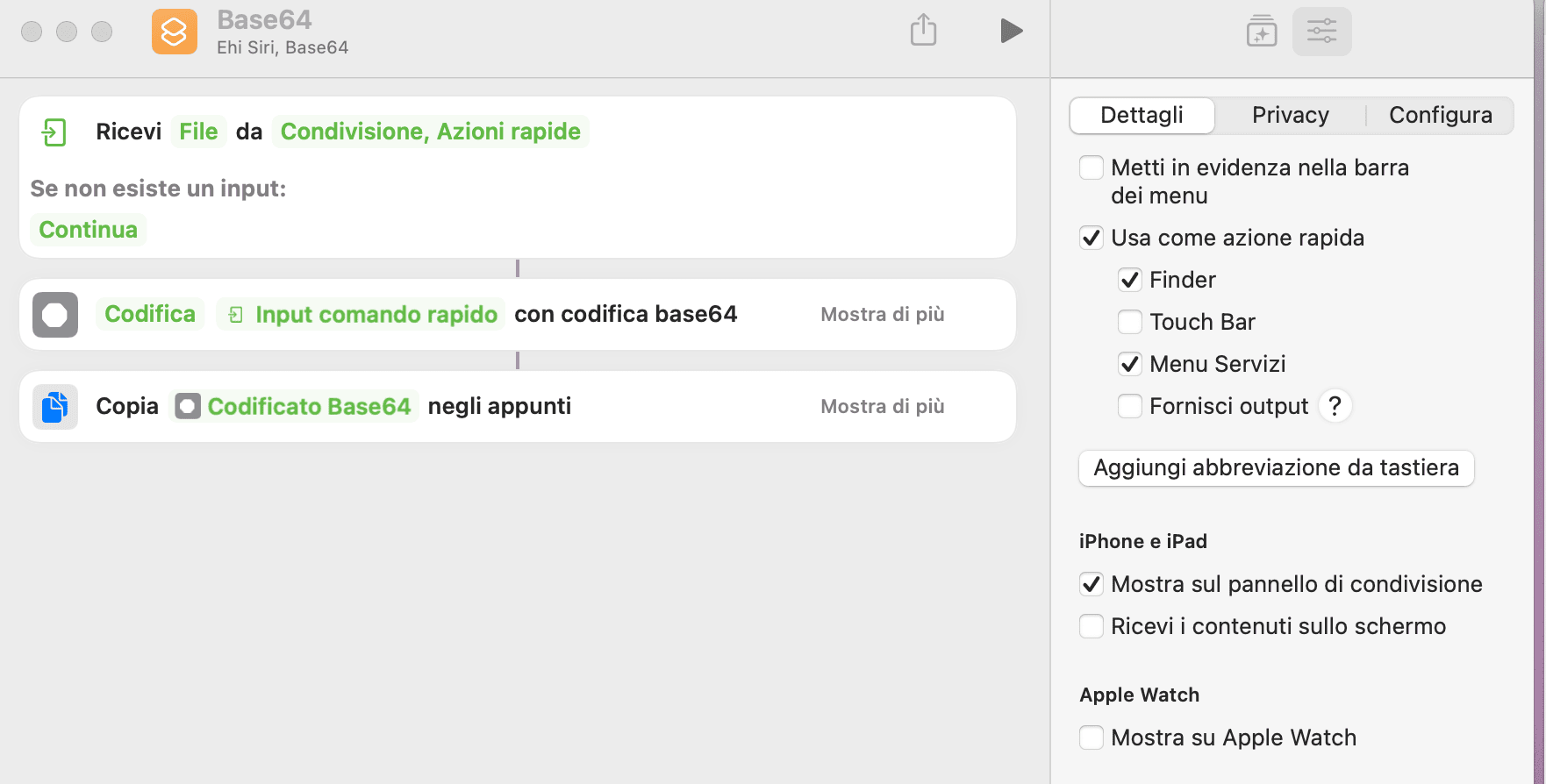The width and height of the screenshot is (1546, 784).
Task: Click the negli appunti text
Action: [499, 406]
